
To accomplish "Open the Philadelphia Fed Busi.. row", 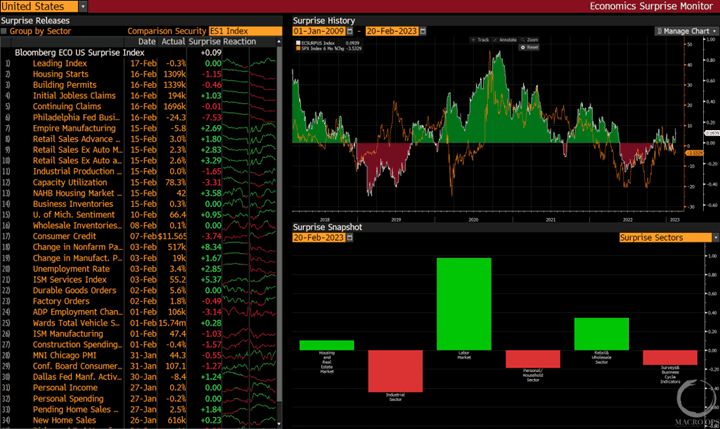I will (139, 118).
